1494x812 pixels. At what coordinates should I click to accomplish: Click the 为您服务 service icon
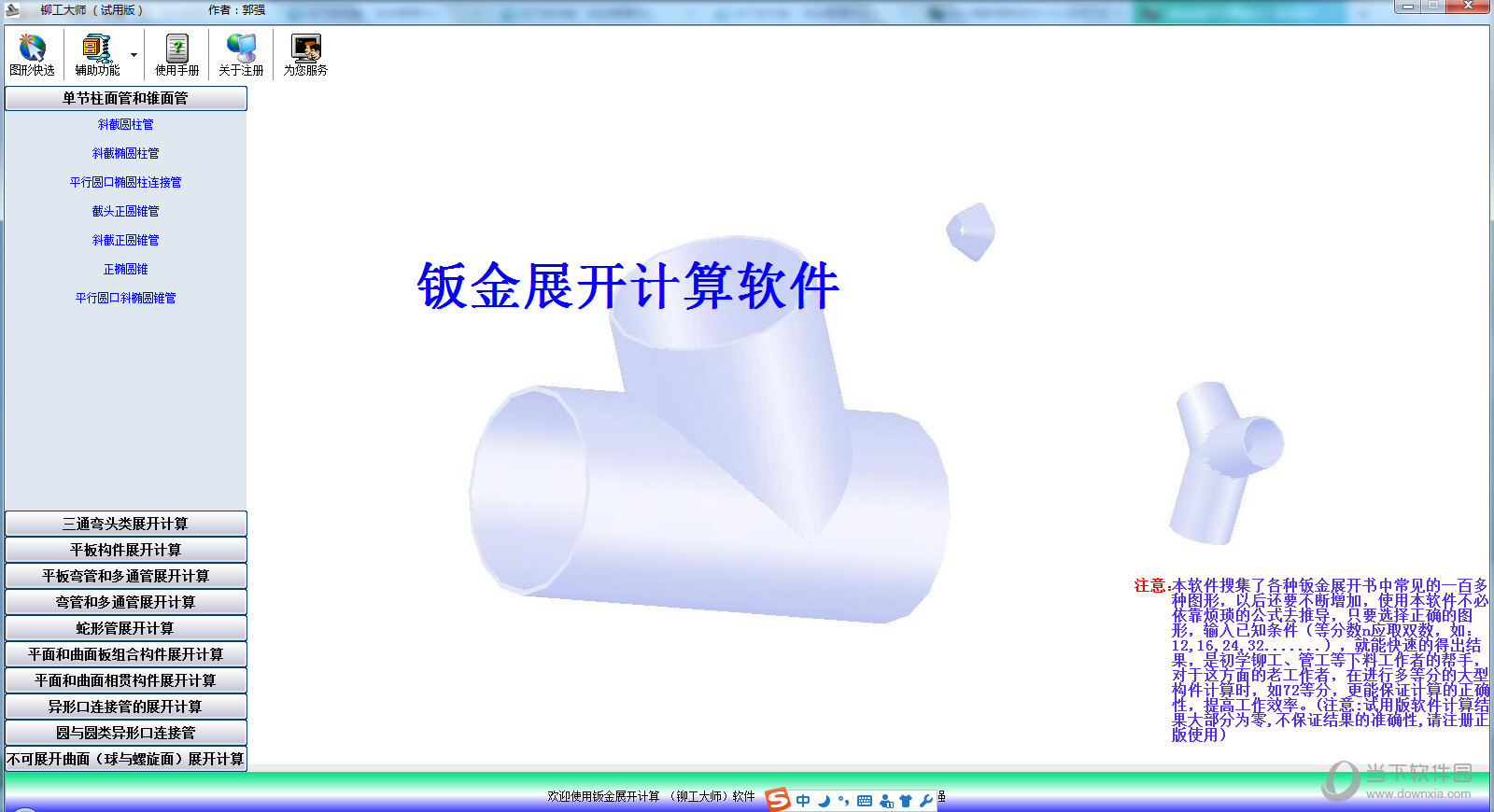(x=305, y=55)
